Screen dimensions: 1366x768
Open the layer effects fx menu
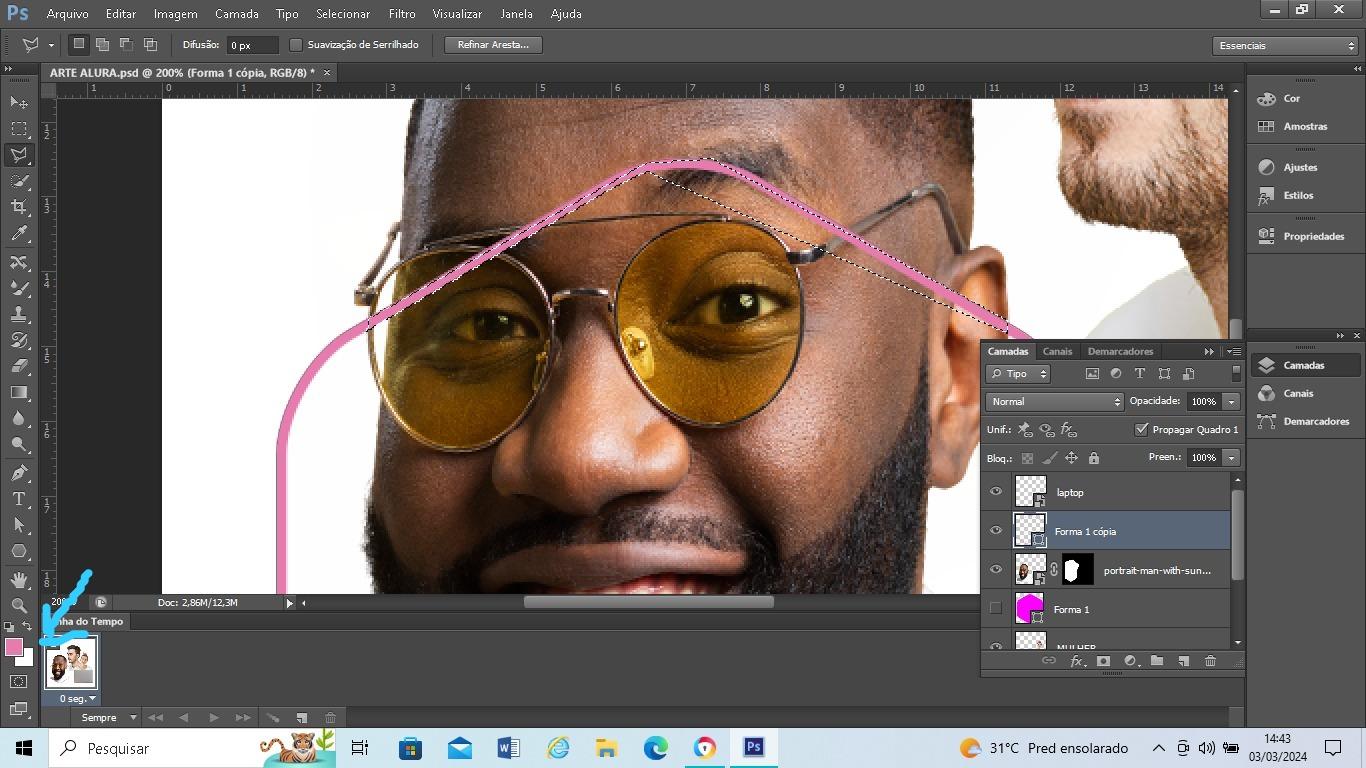pos(1077,661)
